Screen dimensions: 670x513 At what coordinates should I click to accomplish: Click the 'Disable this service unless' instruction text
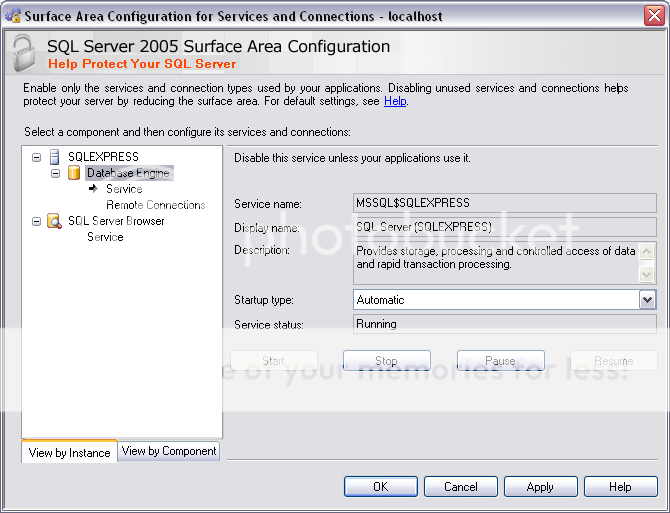pyautogui.click(x=352, y=158)
